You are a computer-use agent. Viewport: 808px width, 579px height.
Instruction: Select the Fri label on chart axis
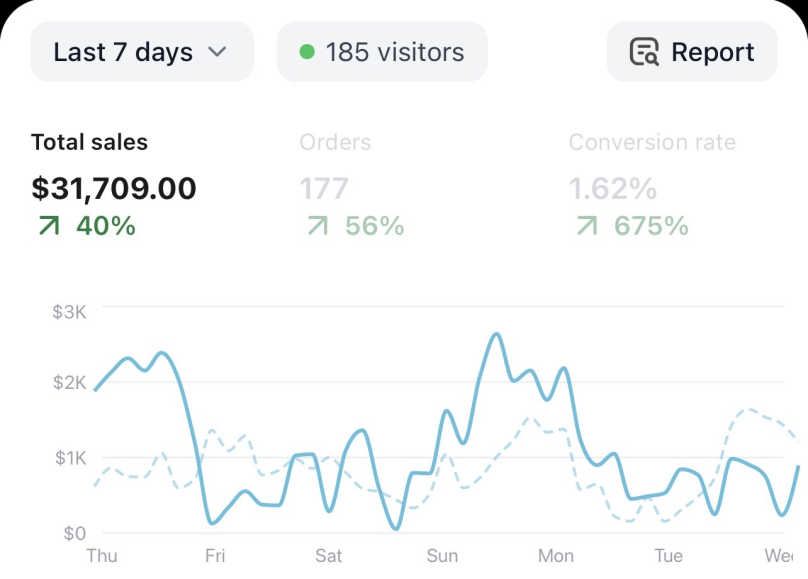(215, 556)
